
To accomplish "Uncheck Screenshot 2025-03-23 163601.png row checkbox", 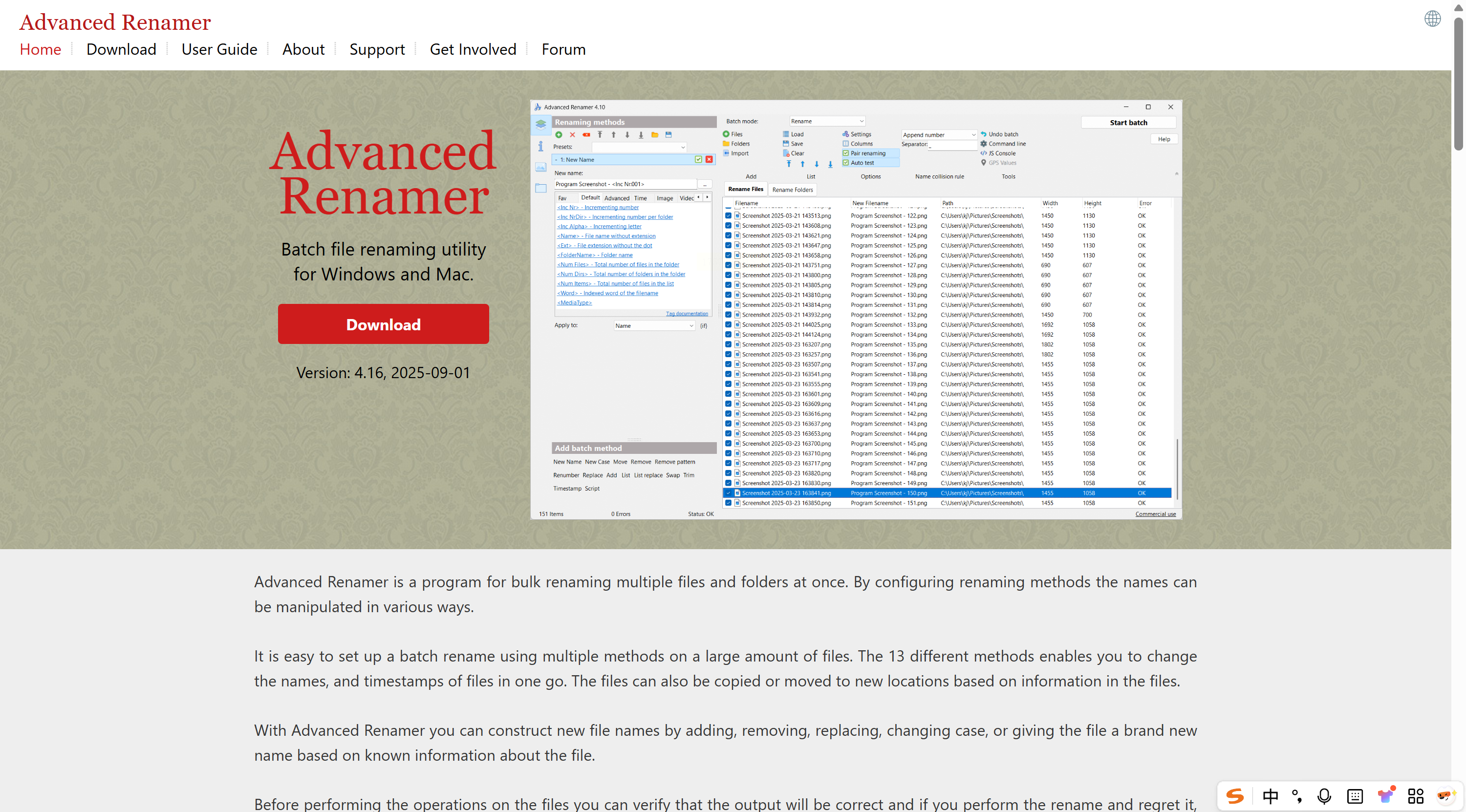I will pyautogui.click(x=729, y=394).
